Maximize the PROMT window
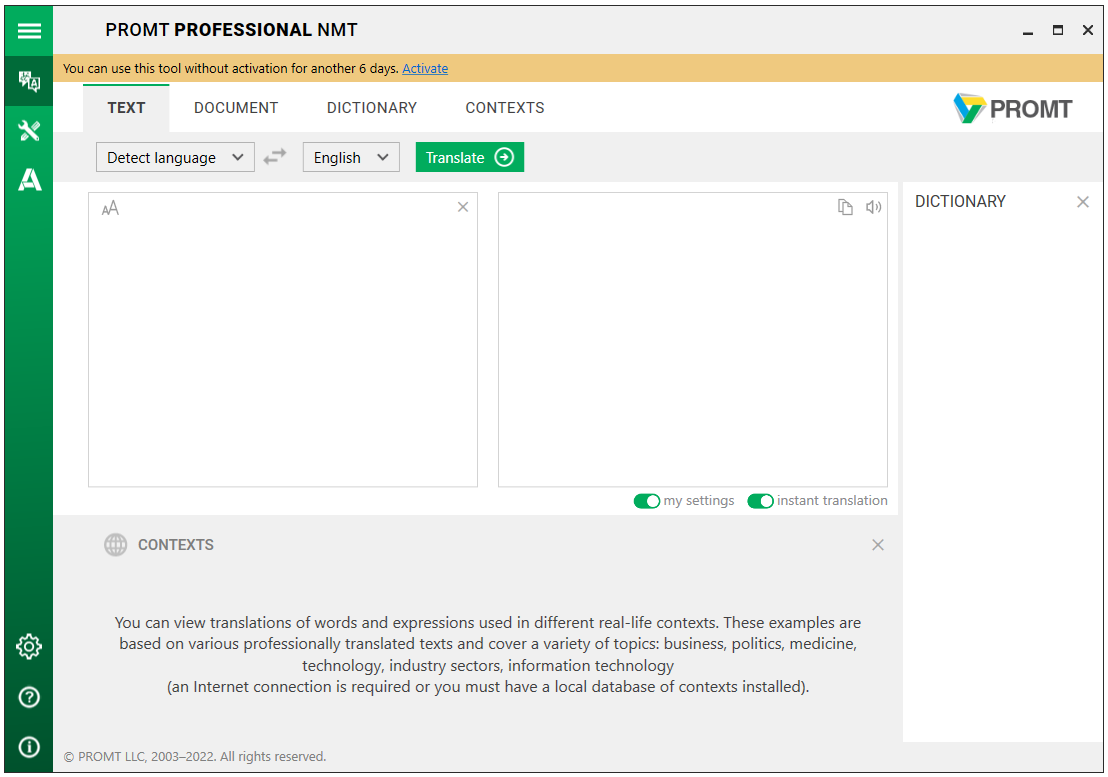The image size is (1108, 777). (x=1058, y=30)
